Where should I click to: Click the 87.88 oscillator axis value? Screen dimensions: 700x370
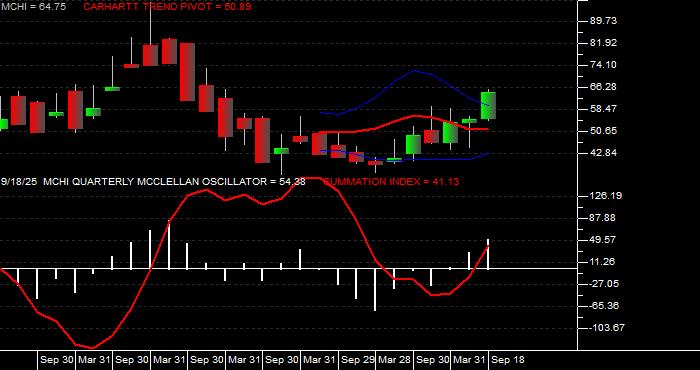(x=603, y=218)
